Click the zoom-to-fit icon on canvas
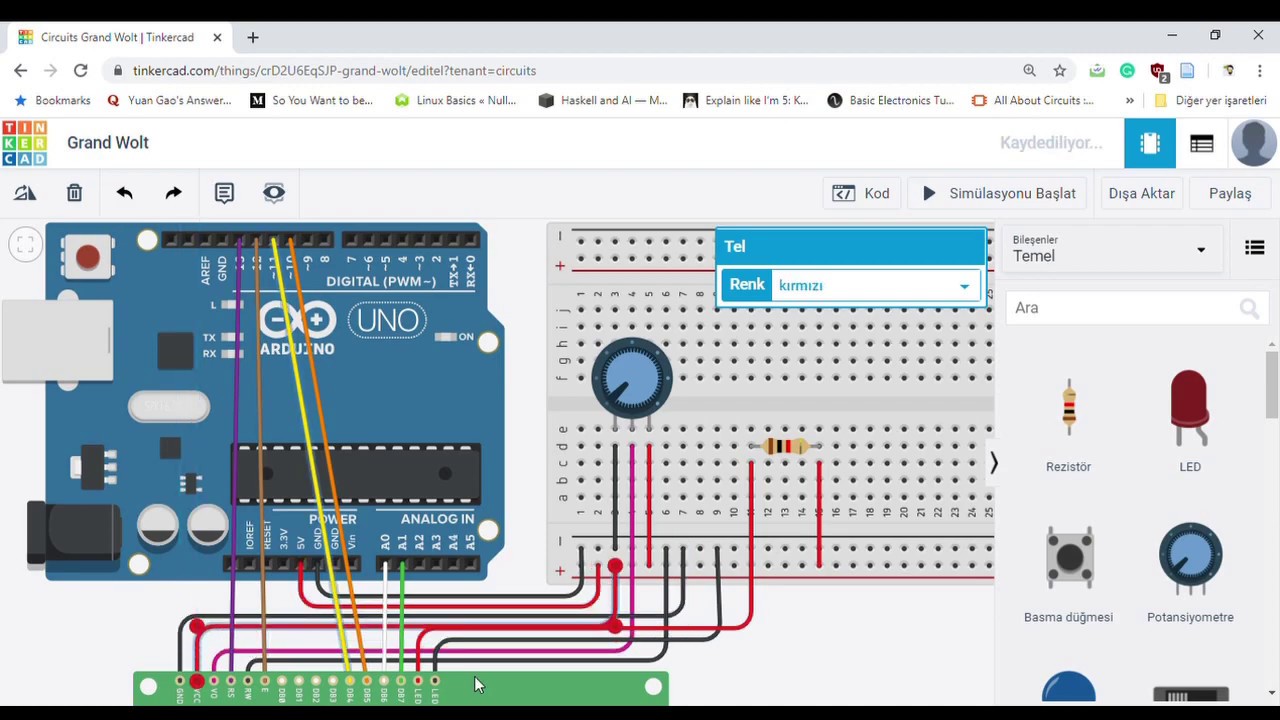1280x720 pixels. click(x=25, y=244)
